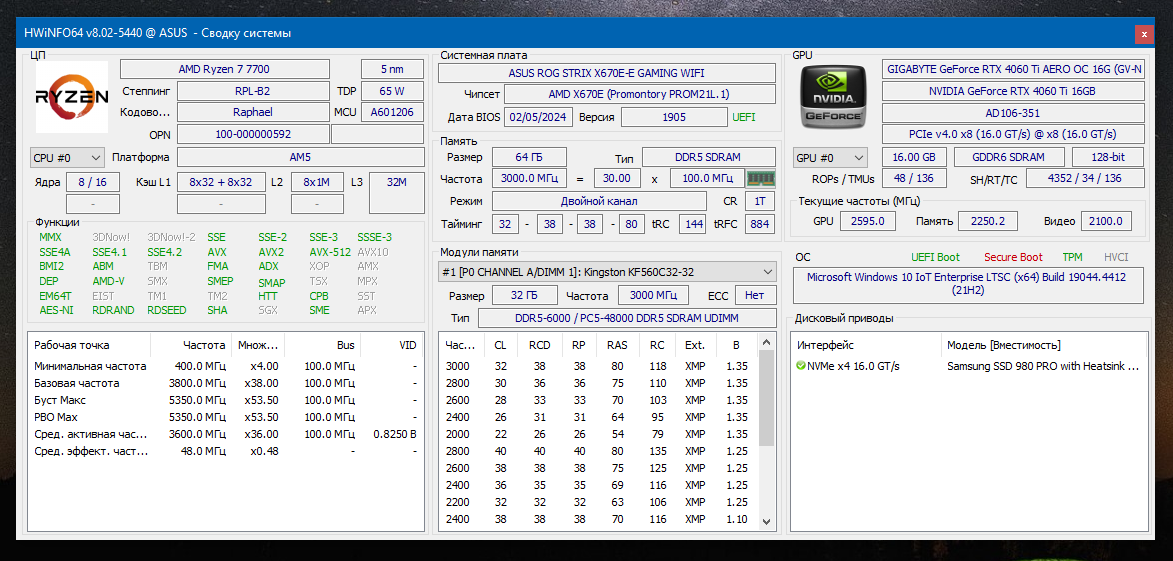Click the HVCI status label
The width and height of the screenshot is (1173, 561).
point(1116,257)
